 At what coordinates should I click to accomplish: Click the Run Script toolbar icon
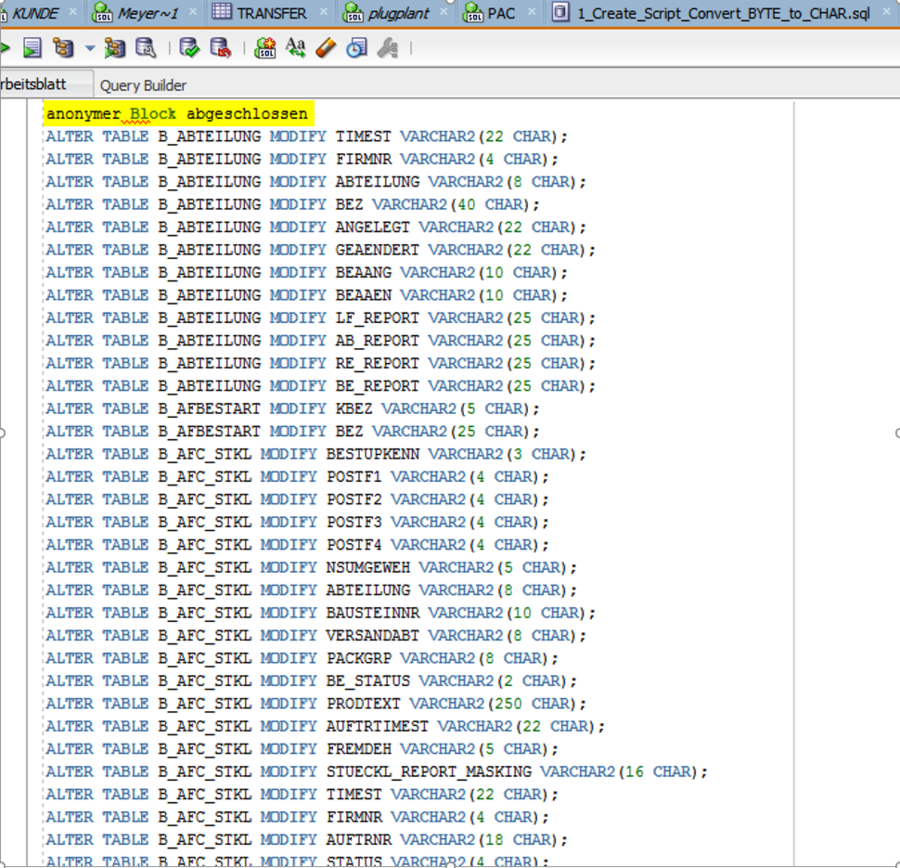(32, 48)
